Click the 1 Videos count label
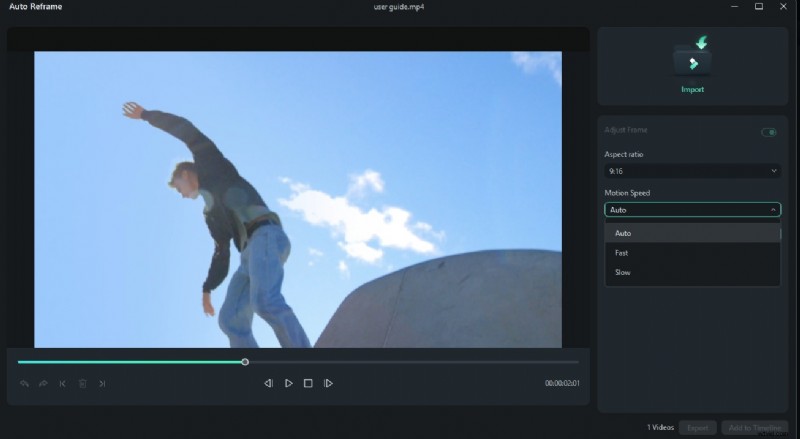 tap(660, 427)
